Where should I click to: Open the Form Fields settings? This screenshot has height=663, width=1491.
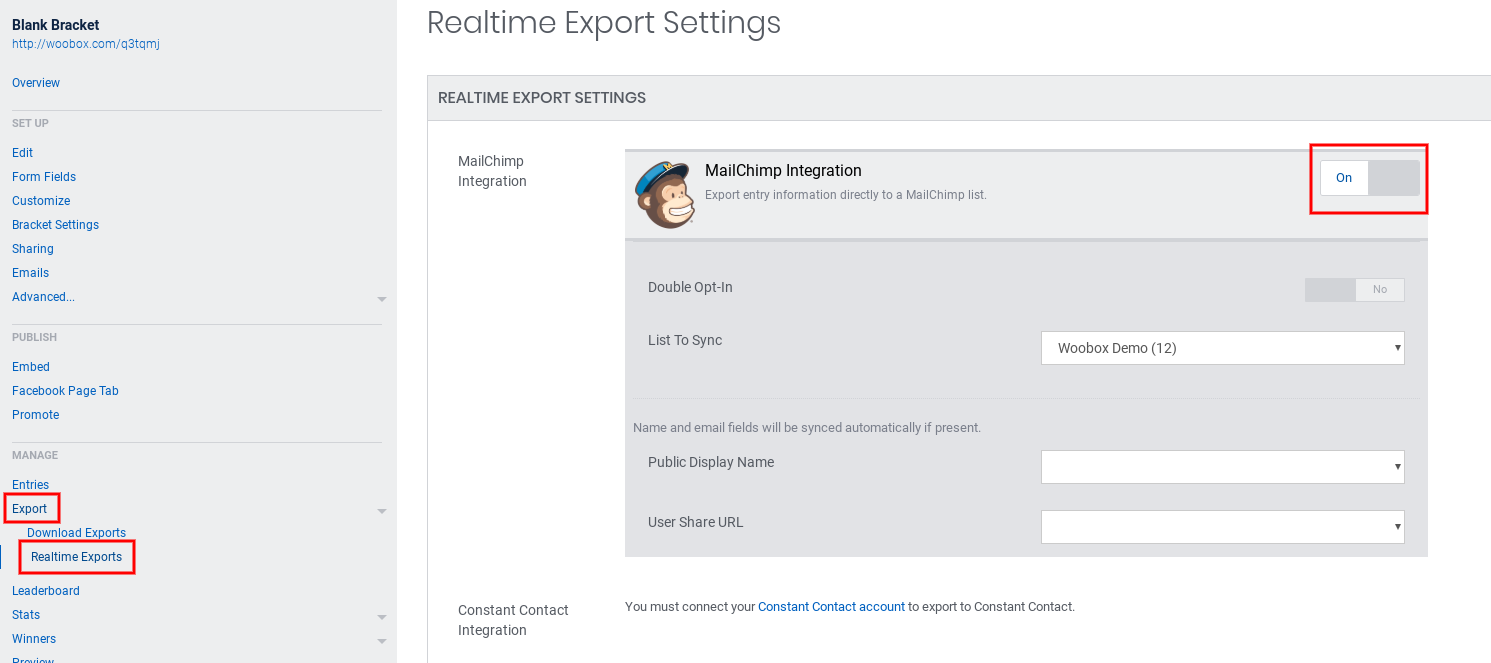(44, 177)
